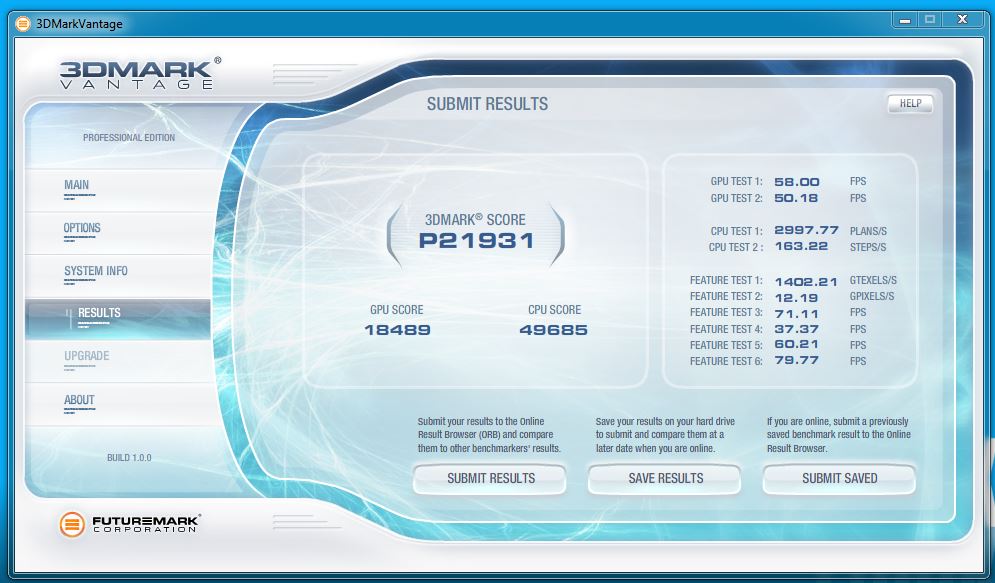The height and width of the screenshot is (583, 995).
Task: Minimize the 3DMarkVantage window
Action: click(905, 20)
